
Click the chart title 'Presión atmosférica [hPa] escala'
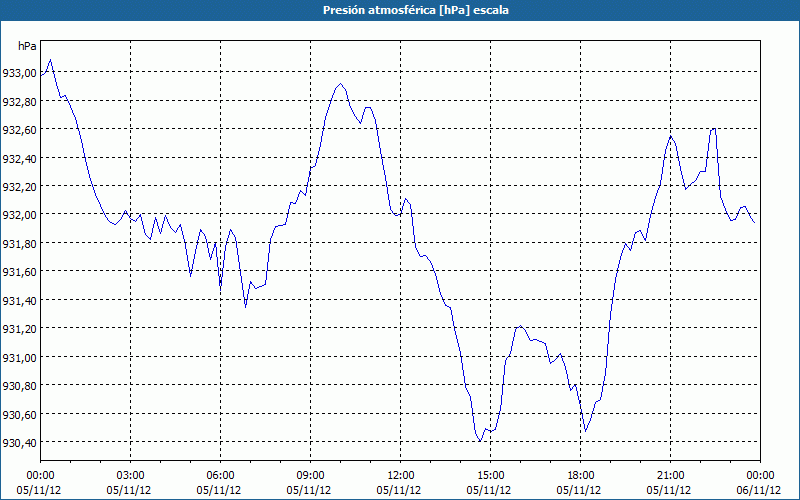416,10
